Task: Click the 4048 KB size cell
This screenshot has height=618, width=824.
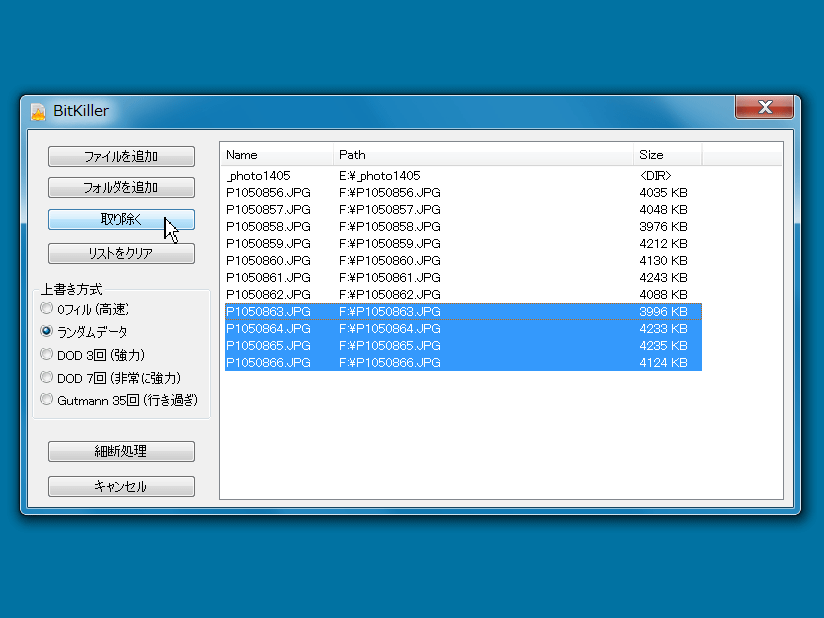Action: click(663, 210)
